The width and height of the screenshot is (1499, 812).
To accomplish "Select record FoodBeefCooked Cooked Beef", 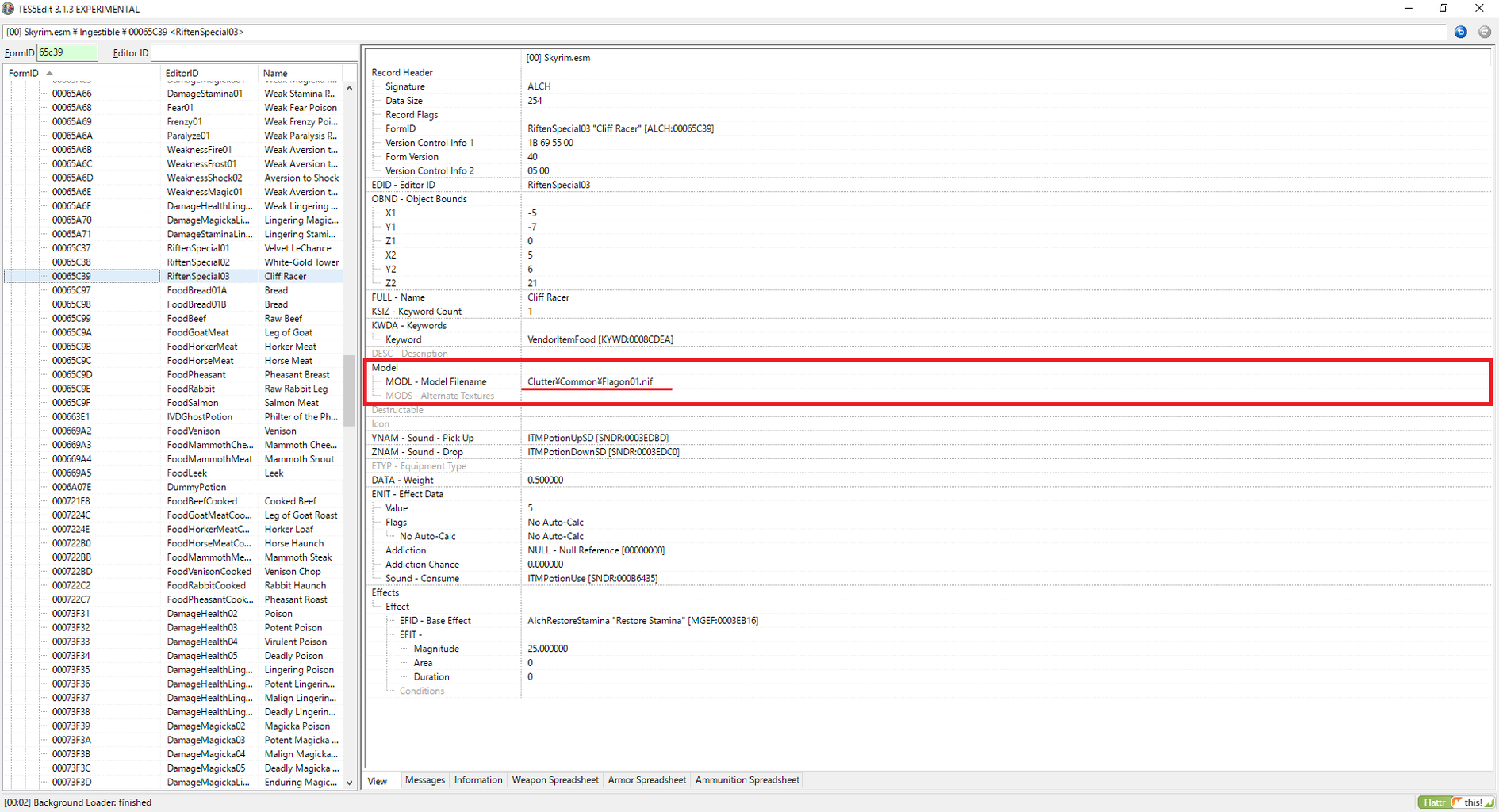I will (174, 501).
